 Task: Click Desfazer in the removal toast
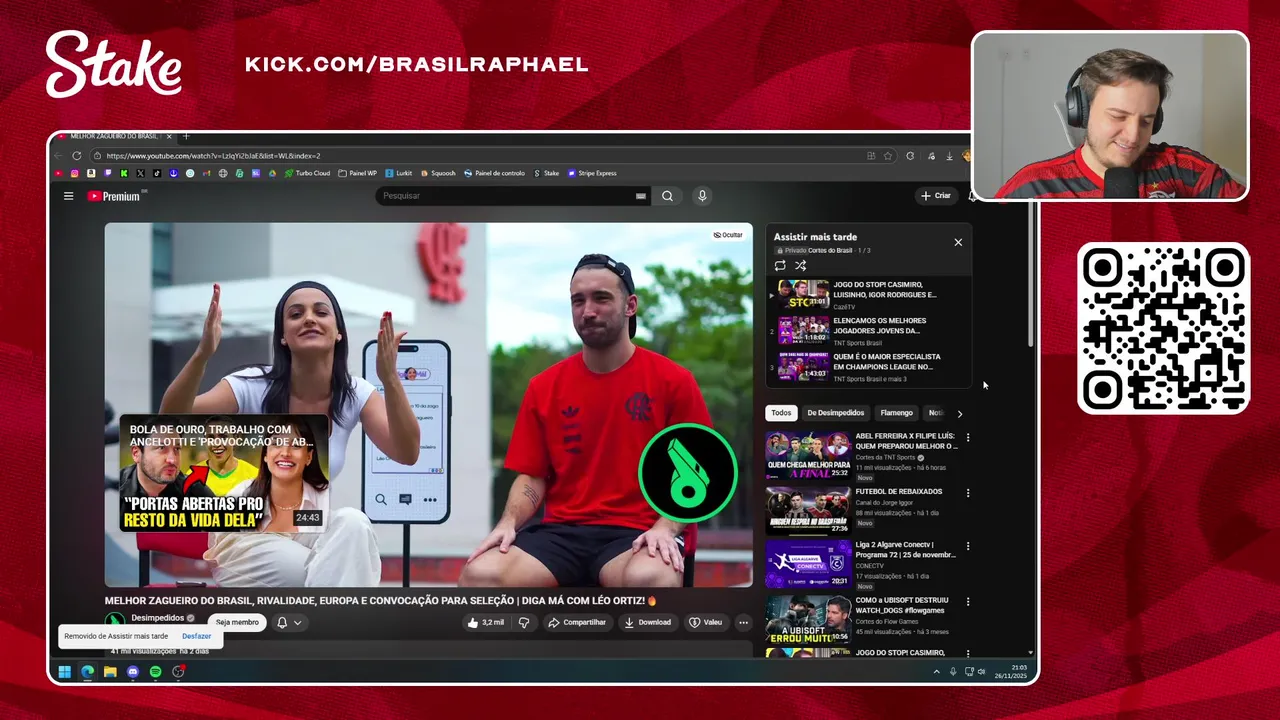196,636
